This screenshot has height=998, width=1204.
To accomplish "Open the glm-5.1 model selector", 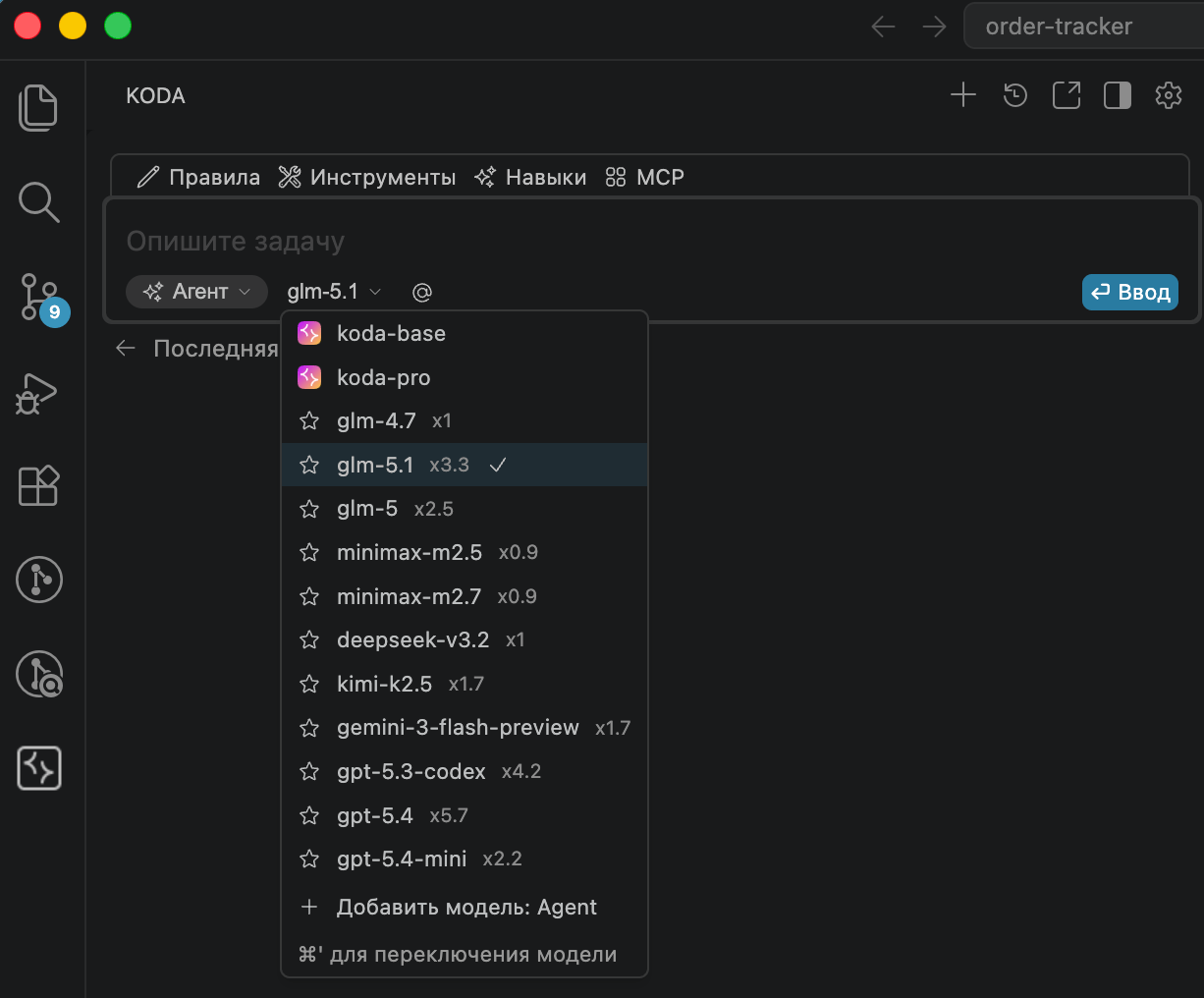I will click(334, 292).
